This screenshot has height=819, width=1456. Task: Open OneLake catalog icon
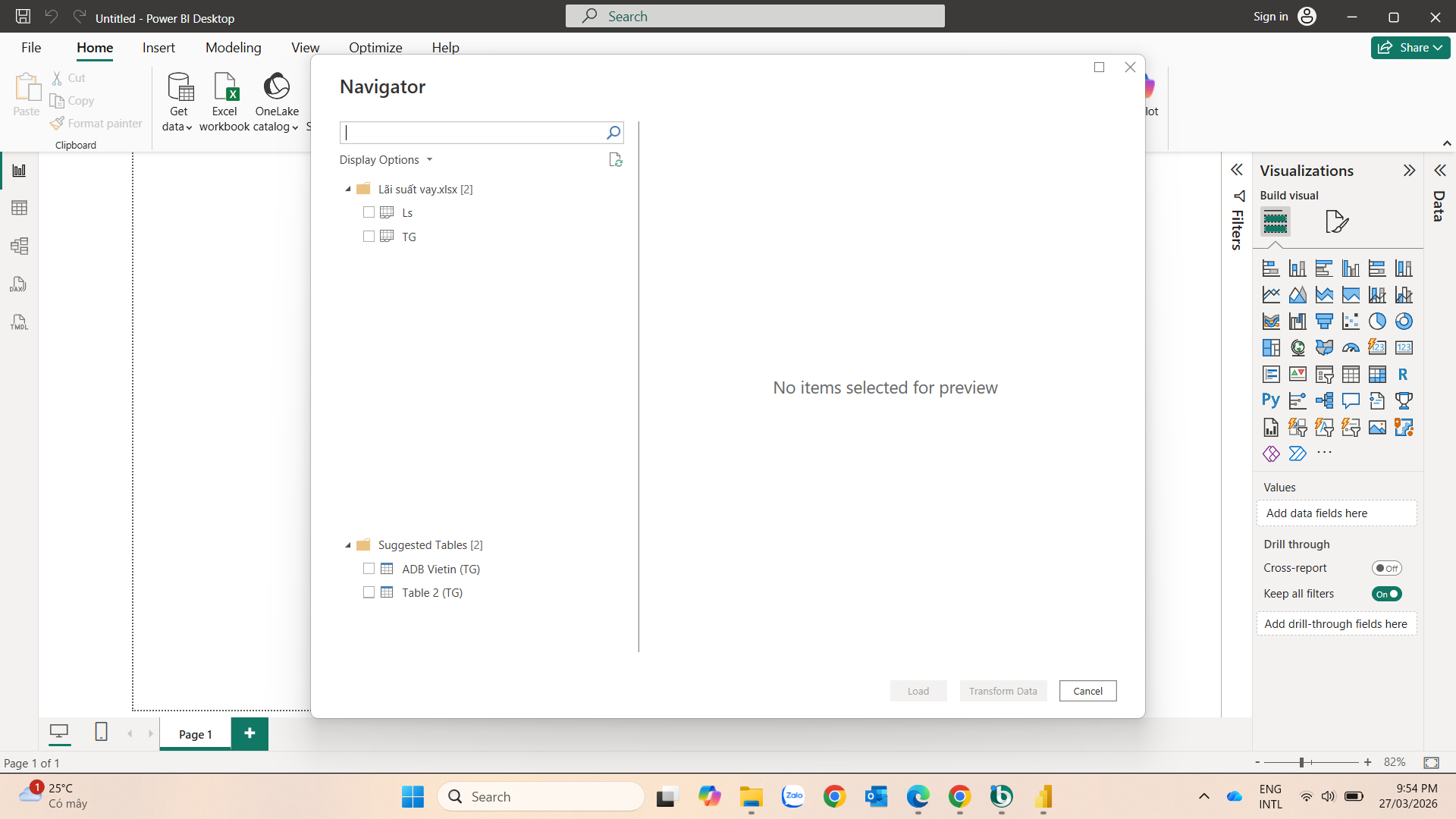(x=277, y=87)
